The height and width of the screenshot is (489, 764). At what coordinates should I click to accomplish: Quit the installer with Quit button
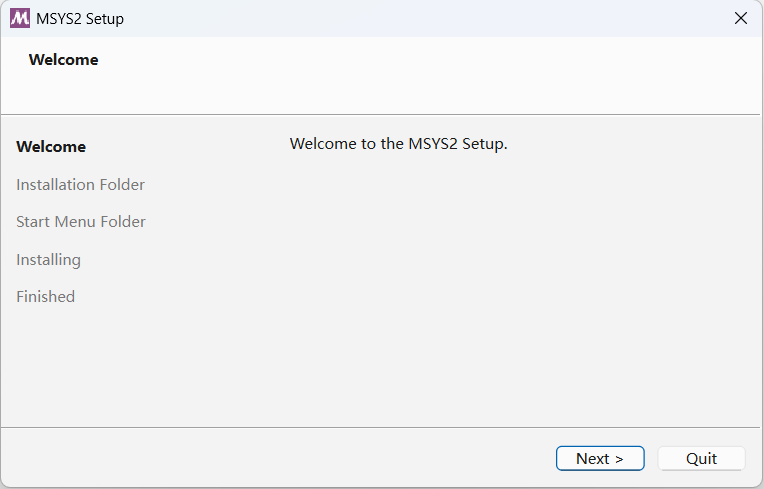pyautogui.click(x=701, y=458)
